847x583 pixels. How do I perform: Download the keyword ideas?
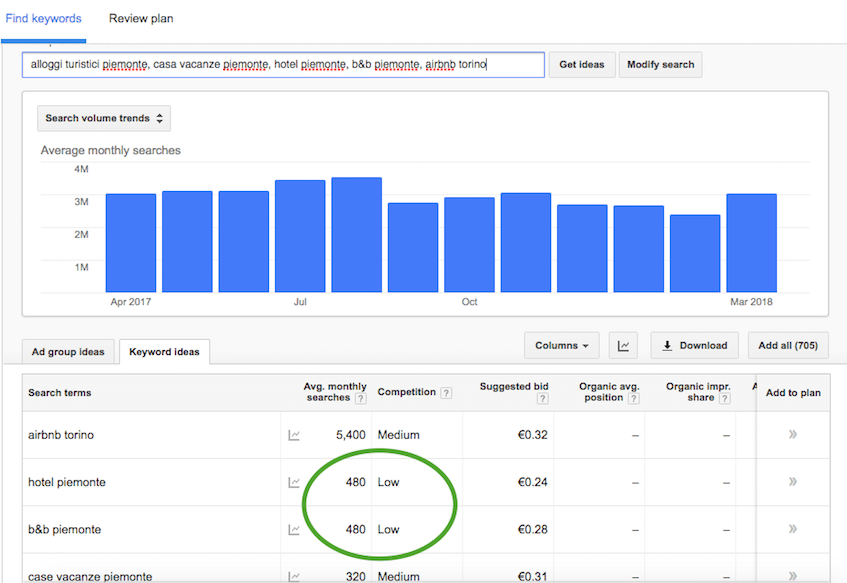[695, 346]
